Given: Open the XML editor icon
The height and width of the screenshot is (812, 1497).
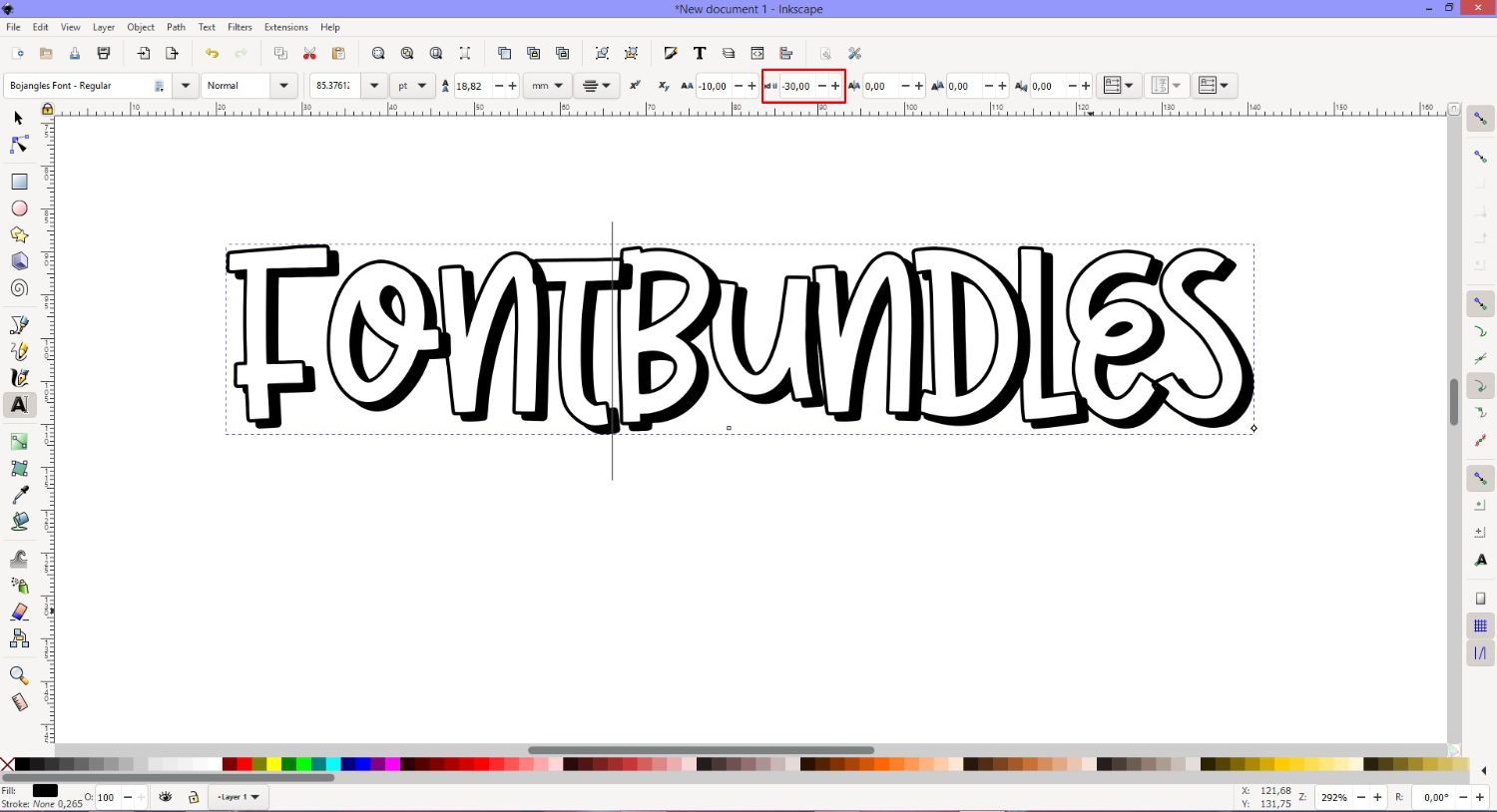Looking at the screenshot, I should 757,54.
